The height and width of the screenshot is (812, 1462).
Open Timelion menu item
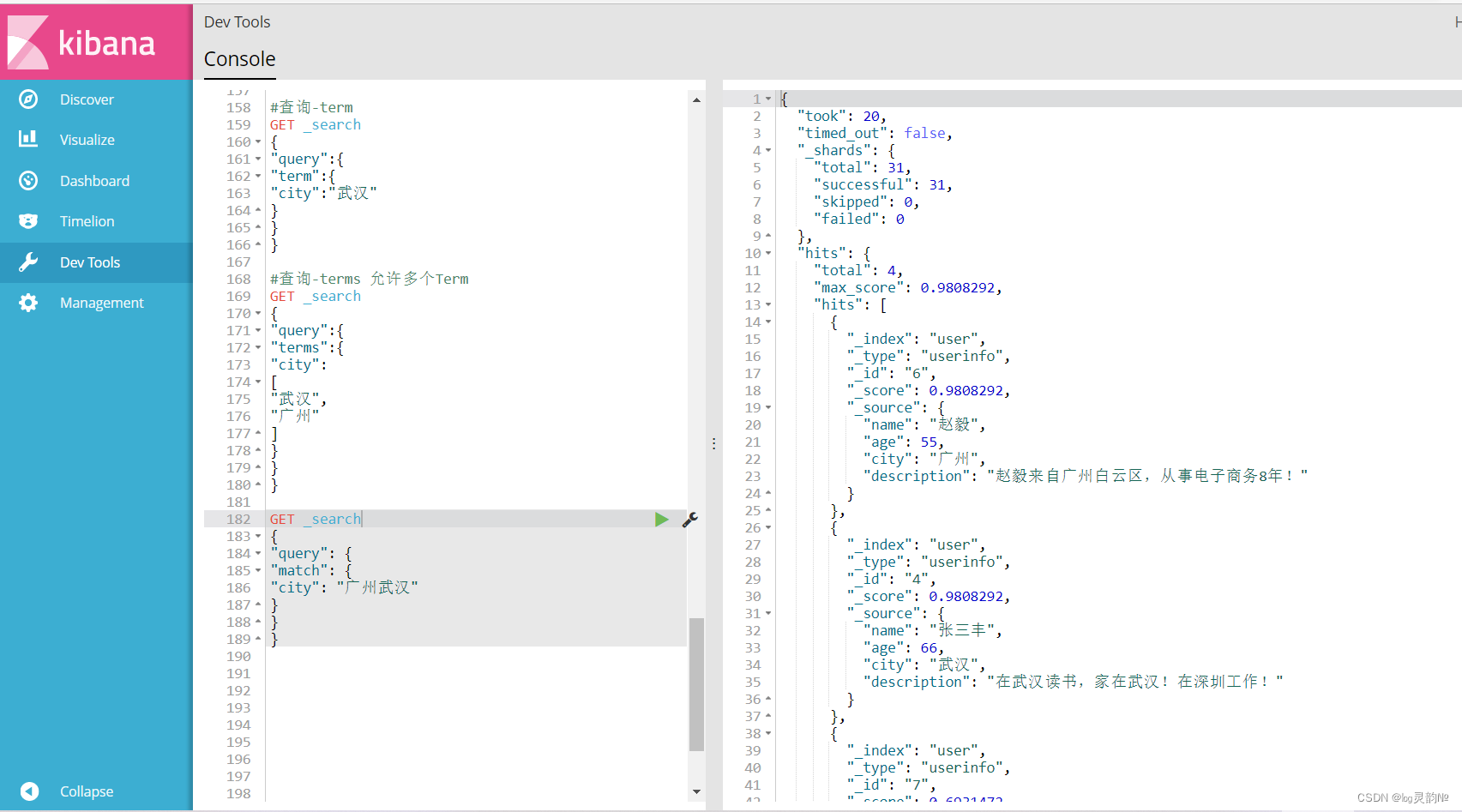87,221
